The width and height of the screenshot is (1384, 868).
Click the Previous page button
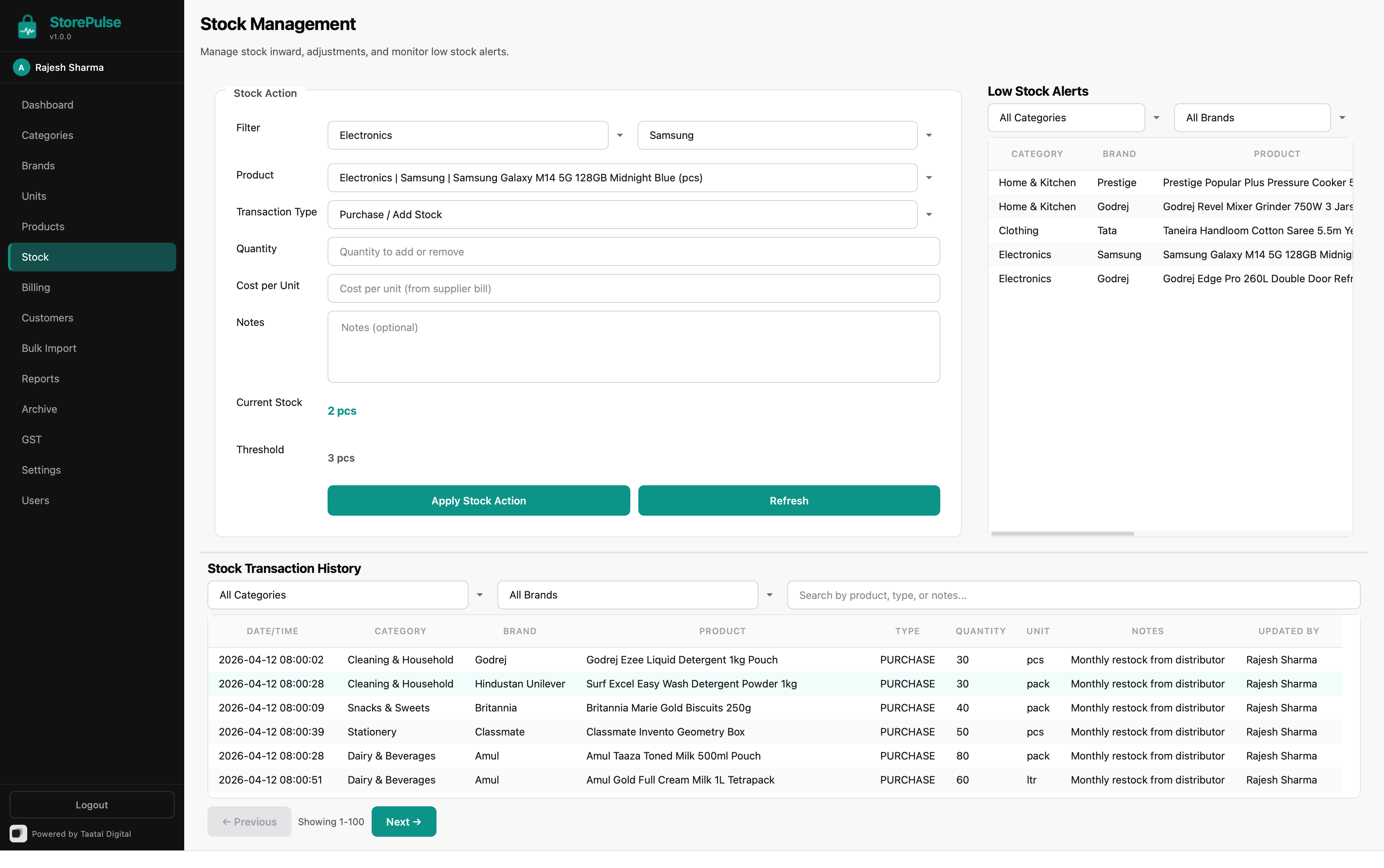pyautogui.click(x=249, y=822)
